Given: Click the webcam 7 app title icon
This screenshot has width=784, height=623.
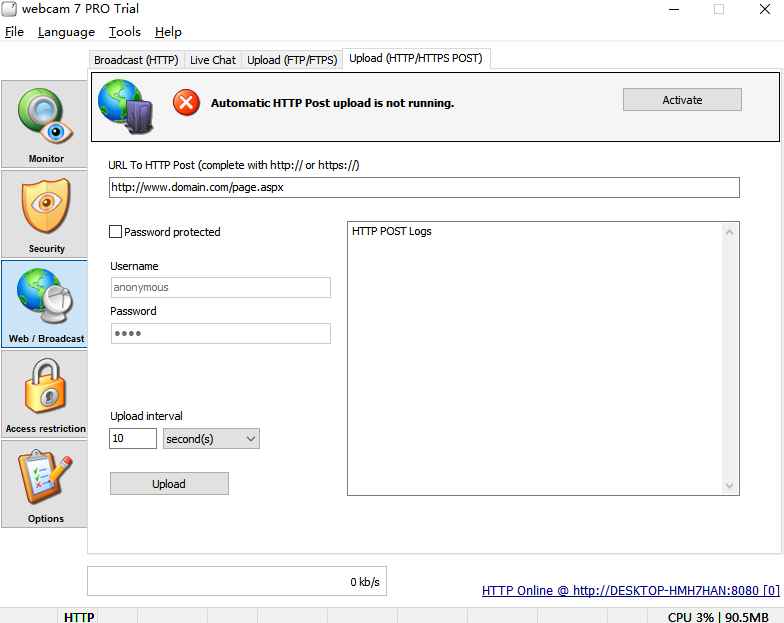Looking at the screenshot, I should click(x=9, y=9).
